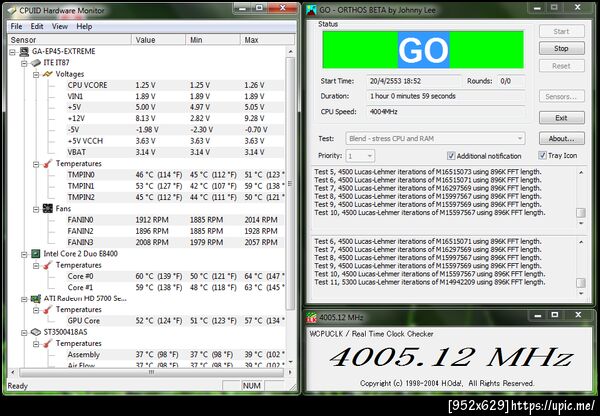This screenshot has width=600, height=416.
Task: Click the Min column header
Action: [213, 40]
